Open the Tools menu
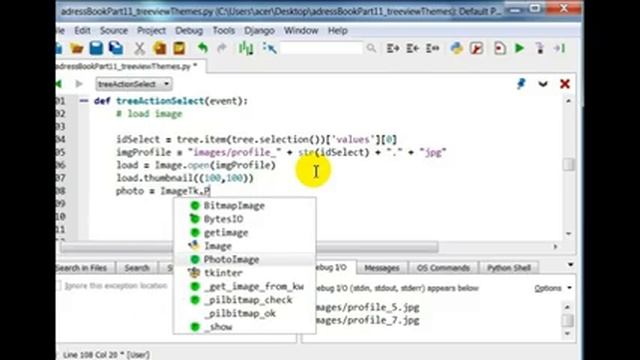This screenshot has width=640, height=360. coord(224,31)
